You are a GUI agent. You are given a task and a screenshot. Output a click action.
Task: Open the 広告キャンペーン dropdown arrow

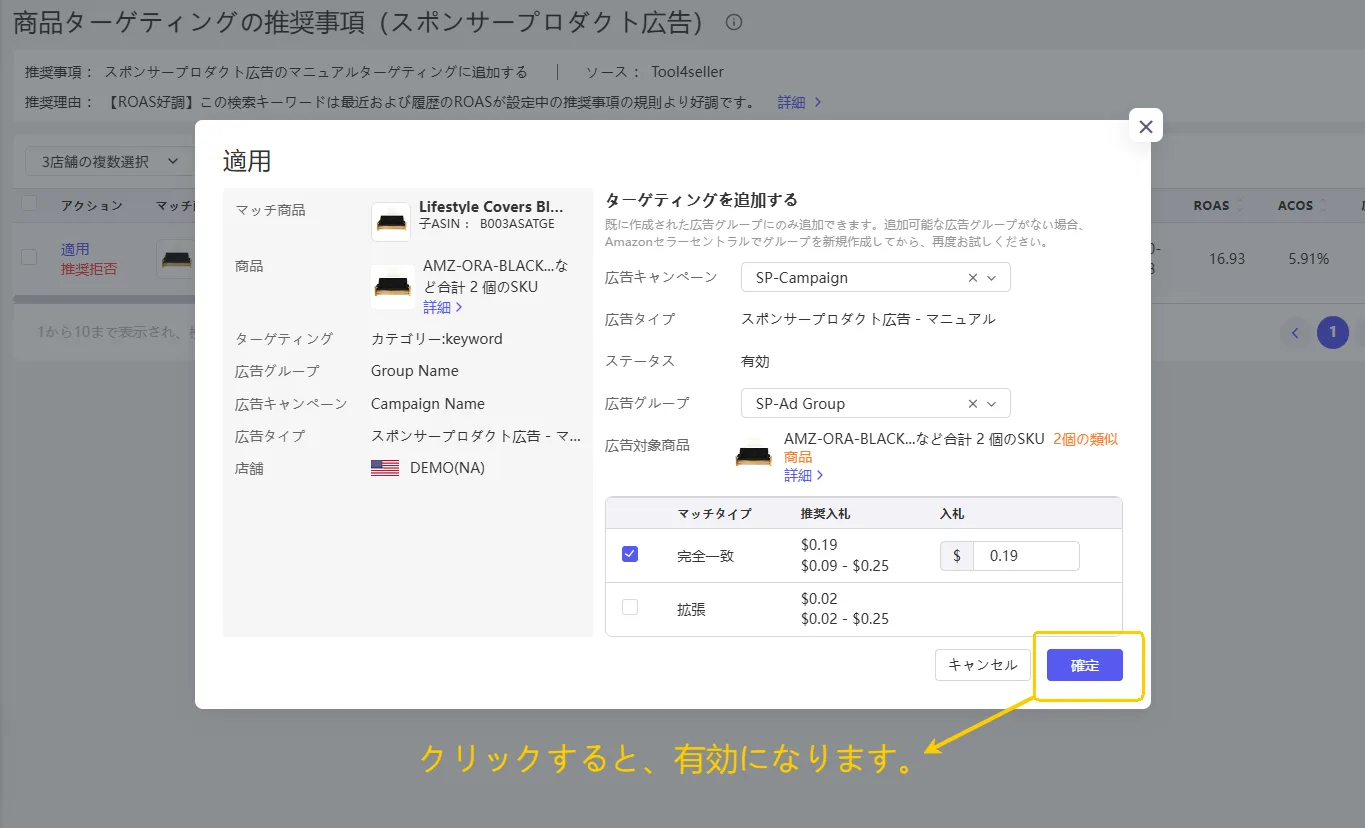(992, 278)
